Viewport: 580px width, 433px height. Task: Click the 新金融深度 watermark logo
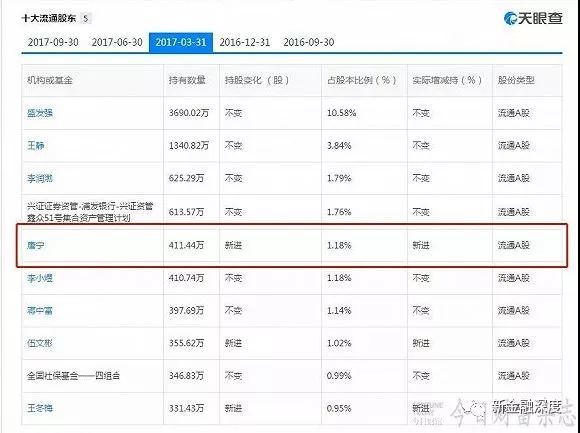tap(527, 407)
